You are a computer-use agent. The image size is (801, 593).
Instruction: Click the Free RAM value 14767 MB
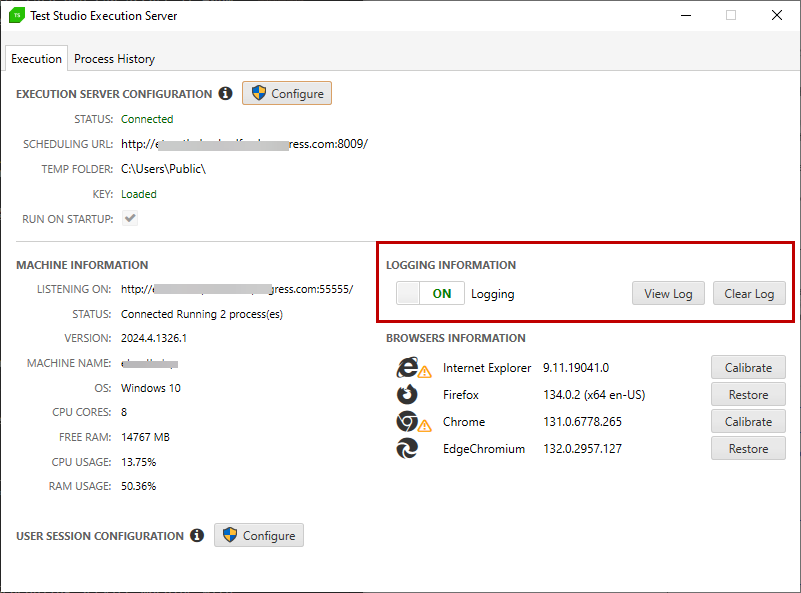(145, 437)
